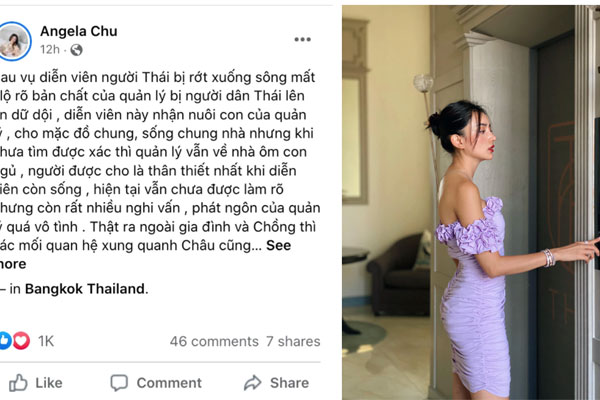Open the 1K reactions count
The image size is (600, 400).
click(x=46, y=341)
